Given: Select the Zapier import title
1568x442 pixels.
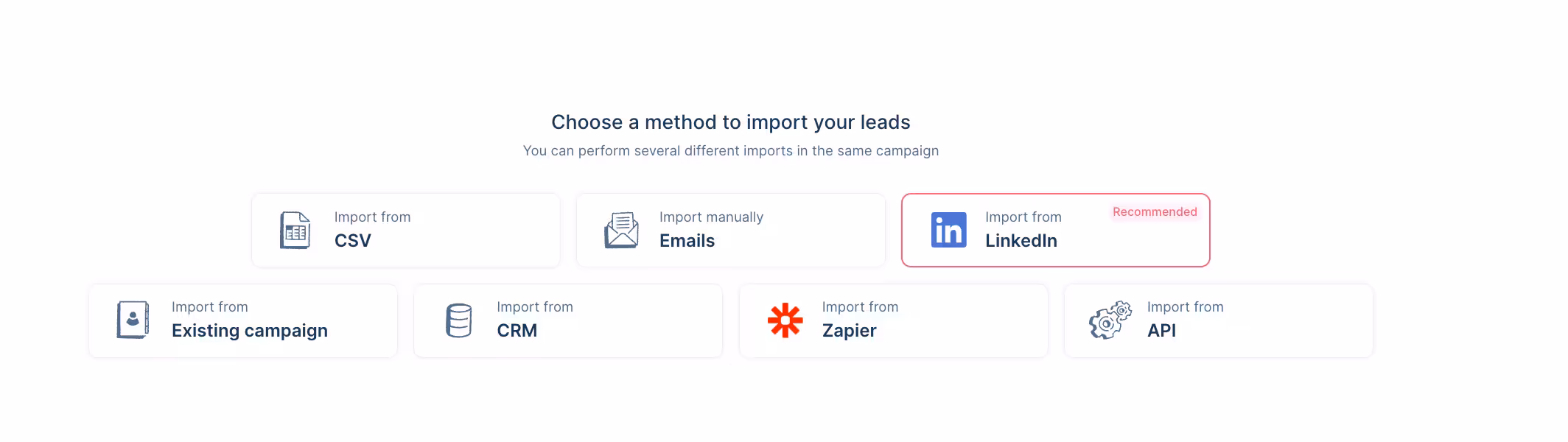Looking at the screenshot, I should (849, 331).
